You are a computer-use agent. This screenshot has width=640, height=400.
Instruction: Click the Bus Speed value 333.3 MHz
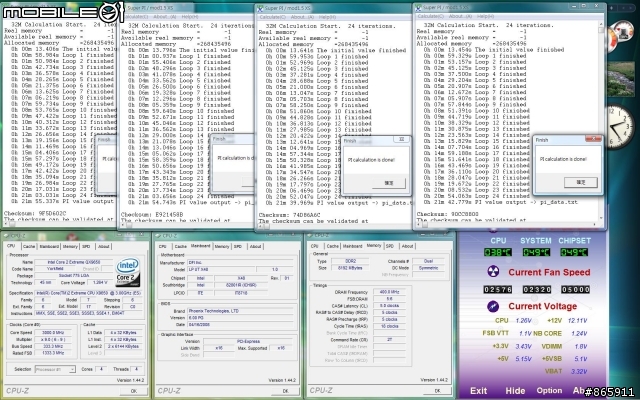55,346
